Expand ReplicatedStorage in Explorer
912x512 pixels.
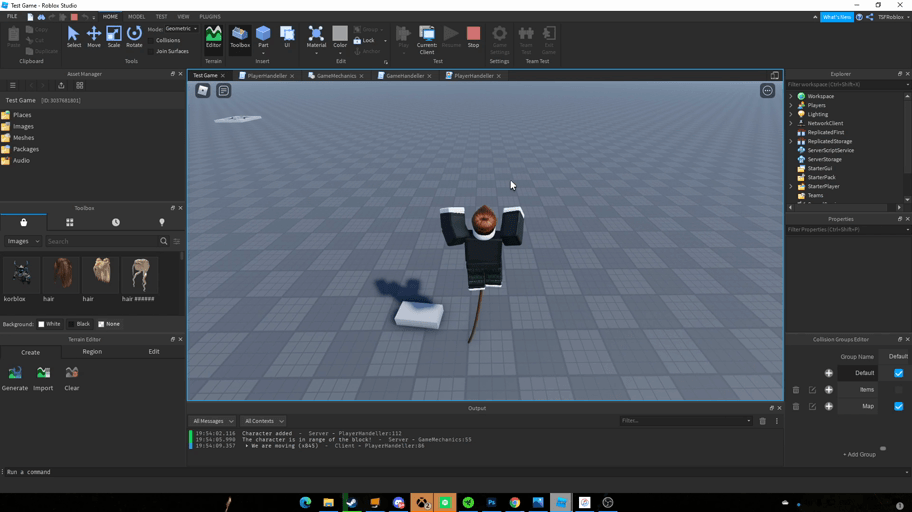790,141
